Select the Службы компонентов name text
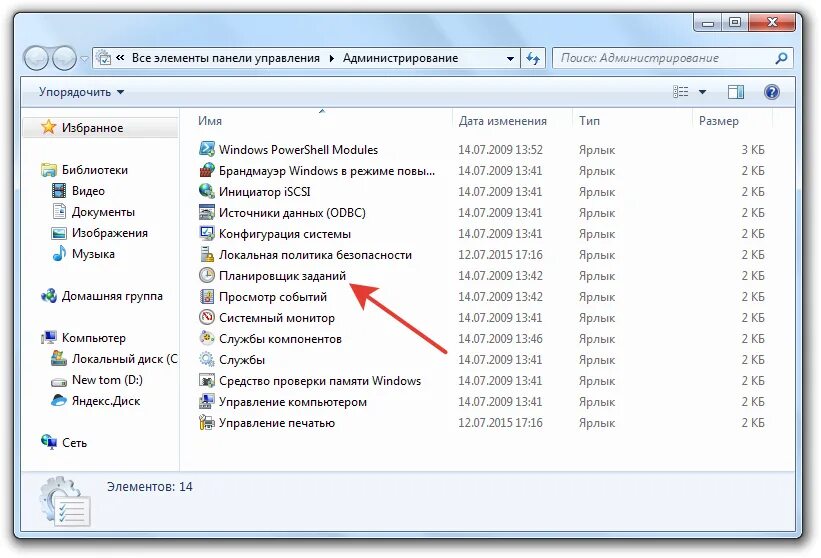 tap(280, 339)
